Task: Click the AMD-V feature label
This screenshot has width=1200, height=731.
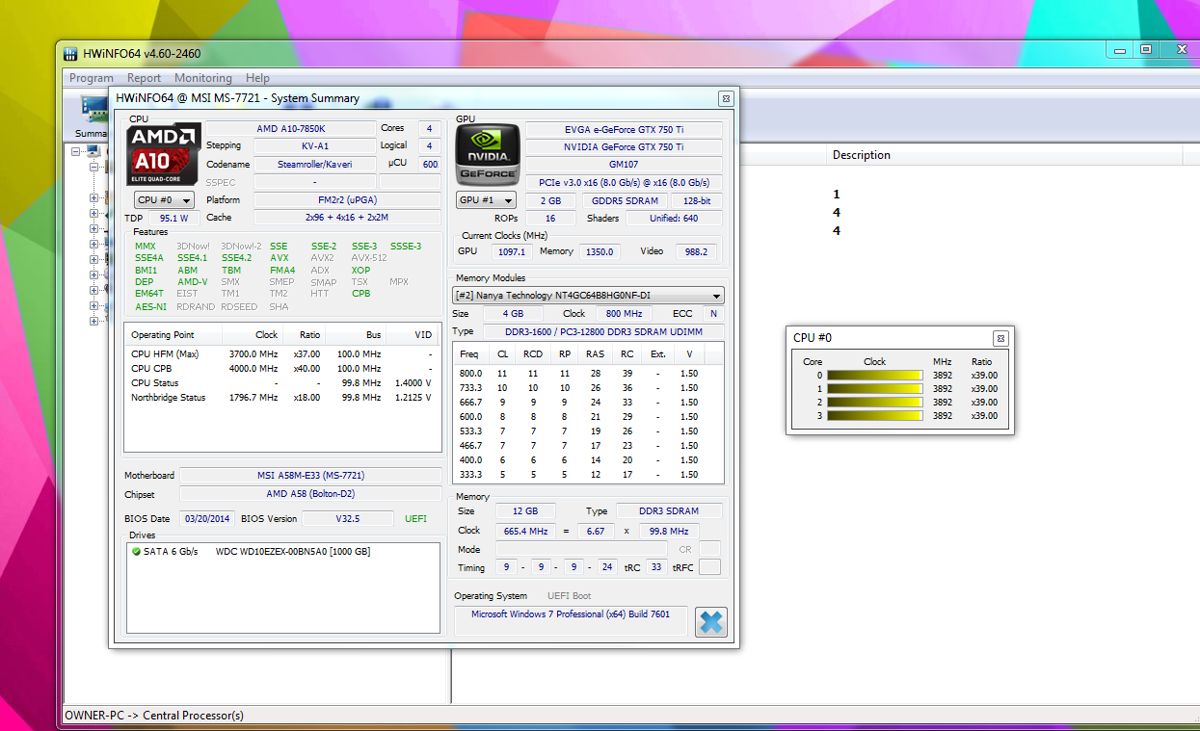Action: click(192, 282)
